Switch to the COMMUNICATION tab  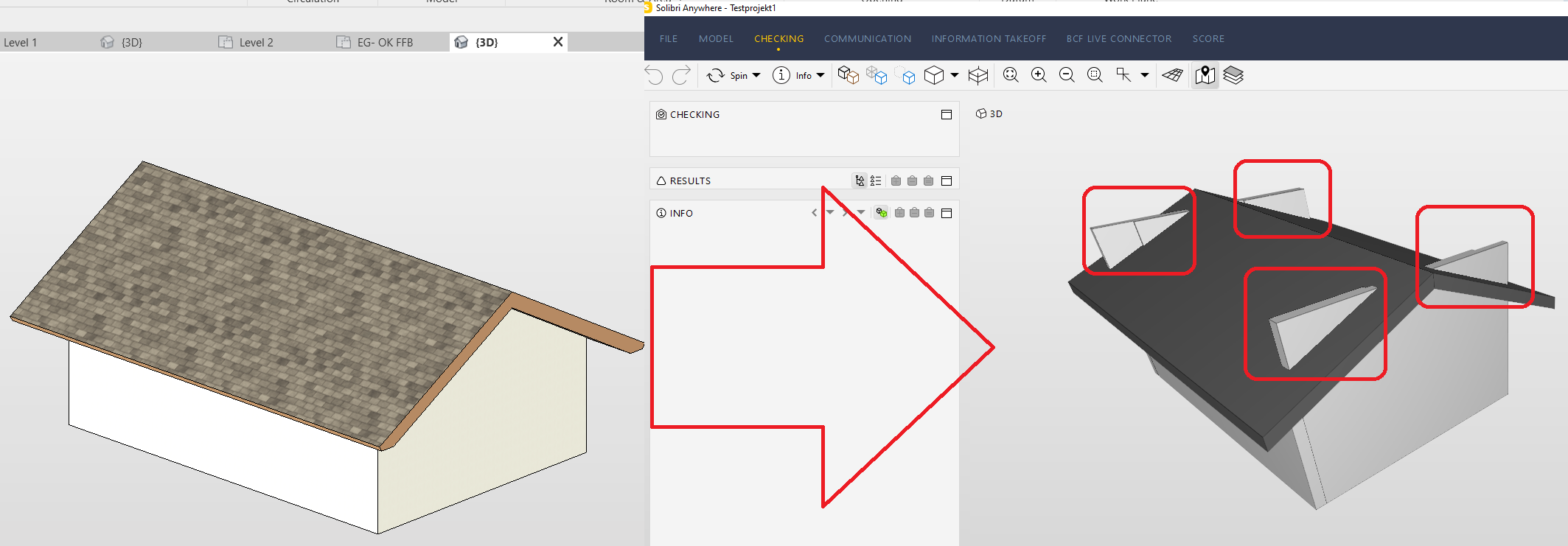[868, 39]
